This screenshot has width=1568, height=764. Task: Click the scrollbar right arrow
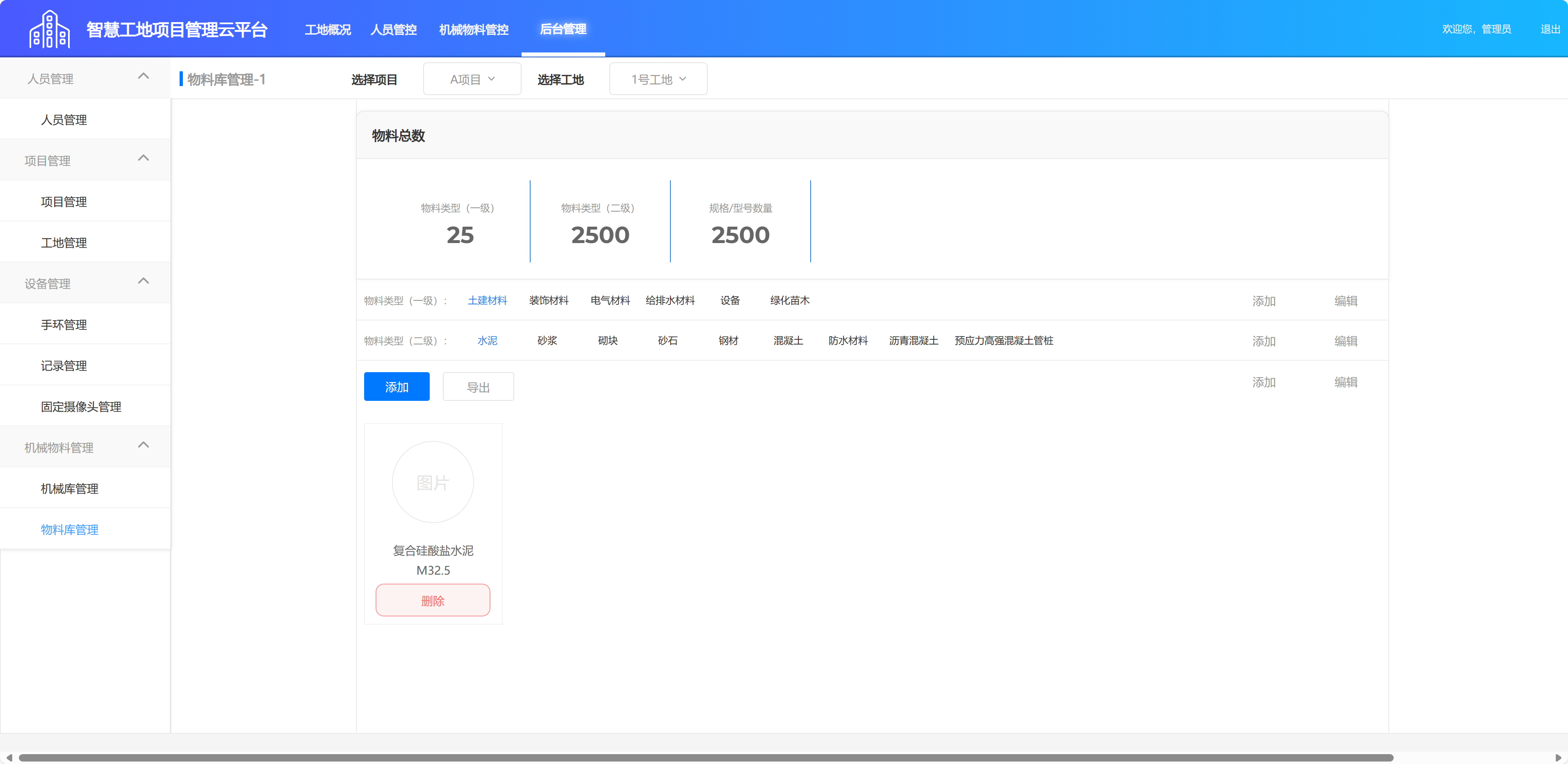pyautogui.click(x=1558, y=757)
